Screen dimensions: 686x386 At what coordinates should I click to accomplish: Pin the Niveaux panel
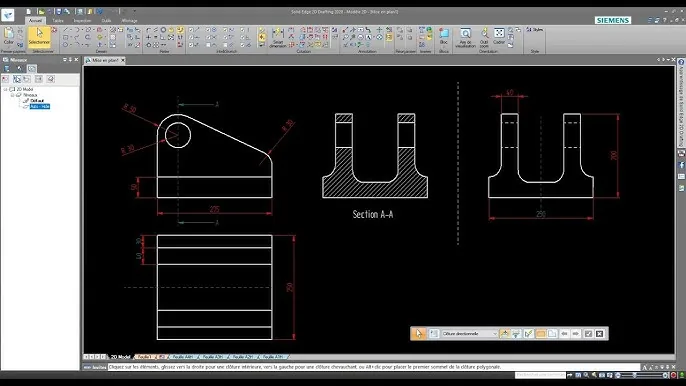pyautogui.click(x=70, y=60)
